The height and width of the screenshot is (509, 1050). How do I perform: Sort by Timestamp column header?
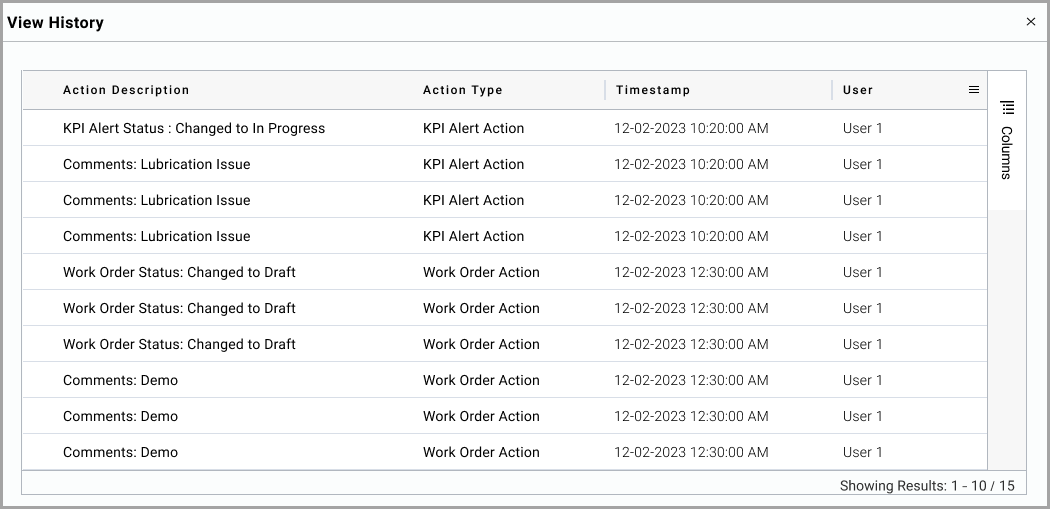click(x=653, y=90)
